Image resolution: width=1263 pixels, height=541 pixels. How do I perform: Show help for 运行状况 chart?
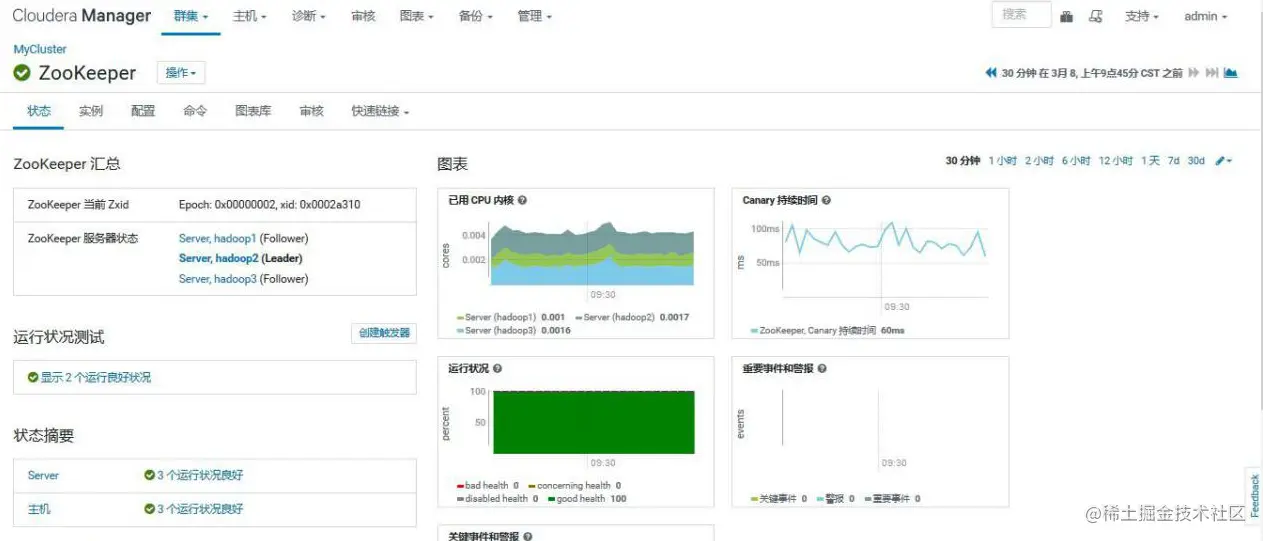pos(497,368)
